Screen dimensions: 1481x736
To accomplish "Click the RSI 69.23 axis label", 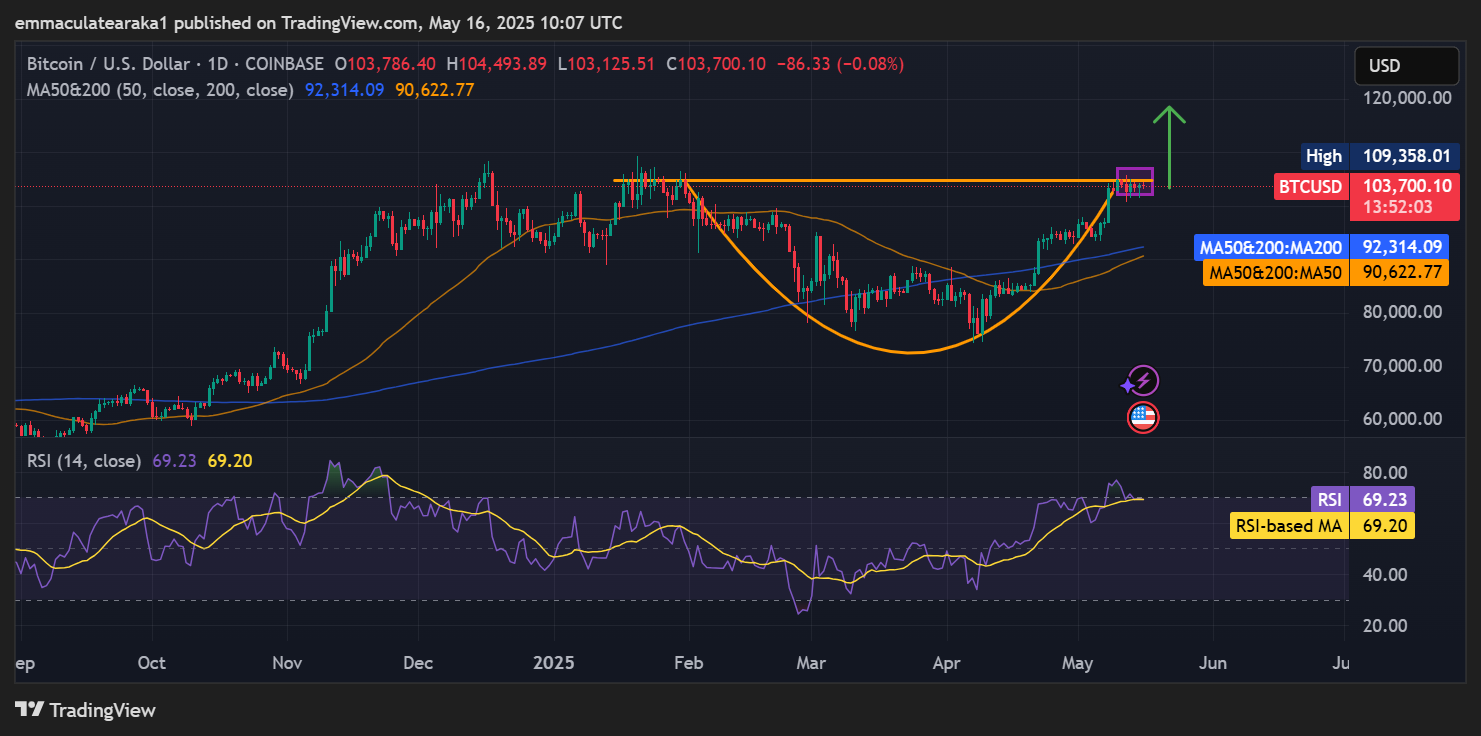I will tap(1363, 499).
